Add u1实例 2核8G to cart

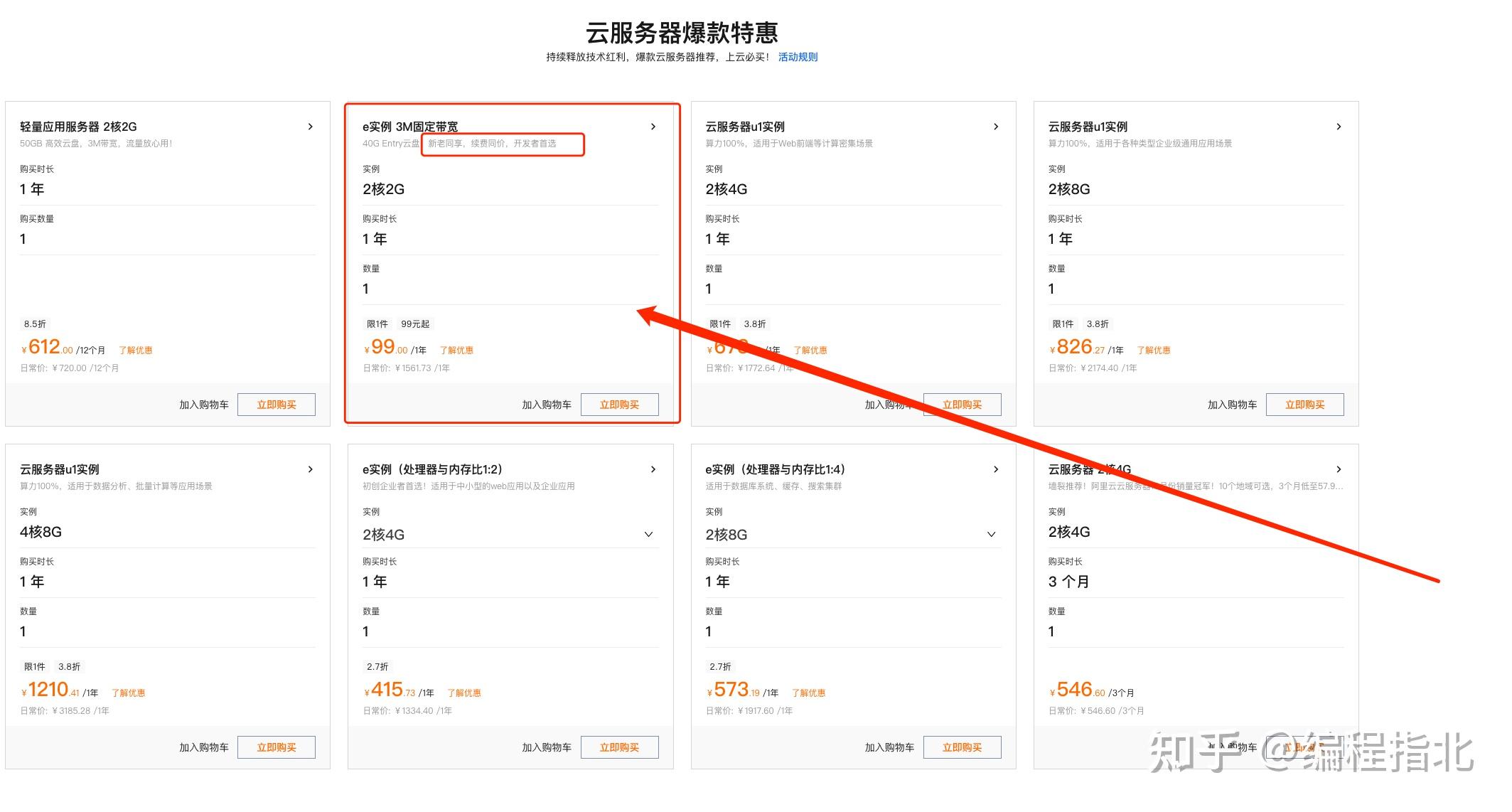click(1232, 405)
